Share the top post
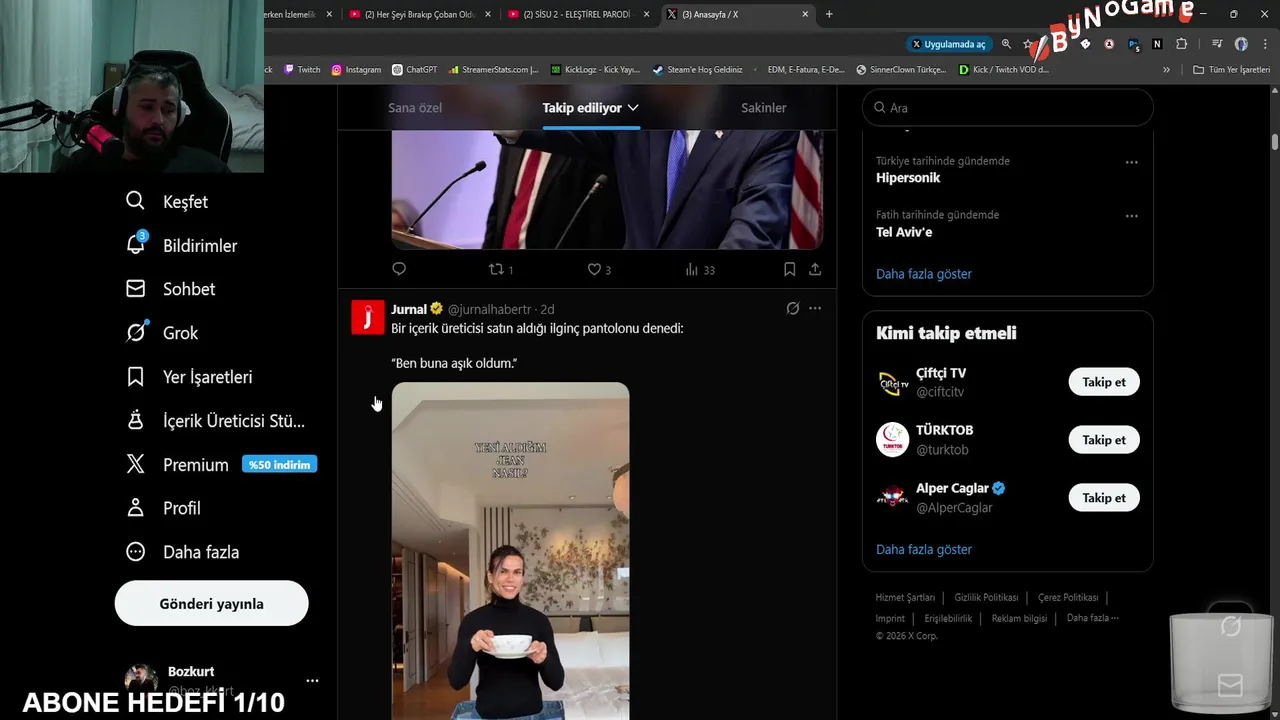 pos(815,269)
